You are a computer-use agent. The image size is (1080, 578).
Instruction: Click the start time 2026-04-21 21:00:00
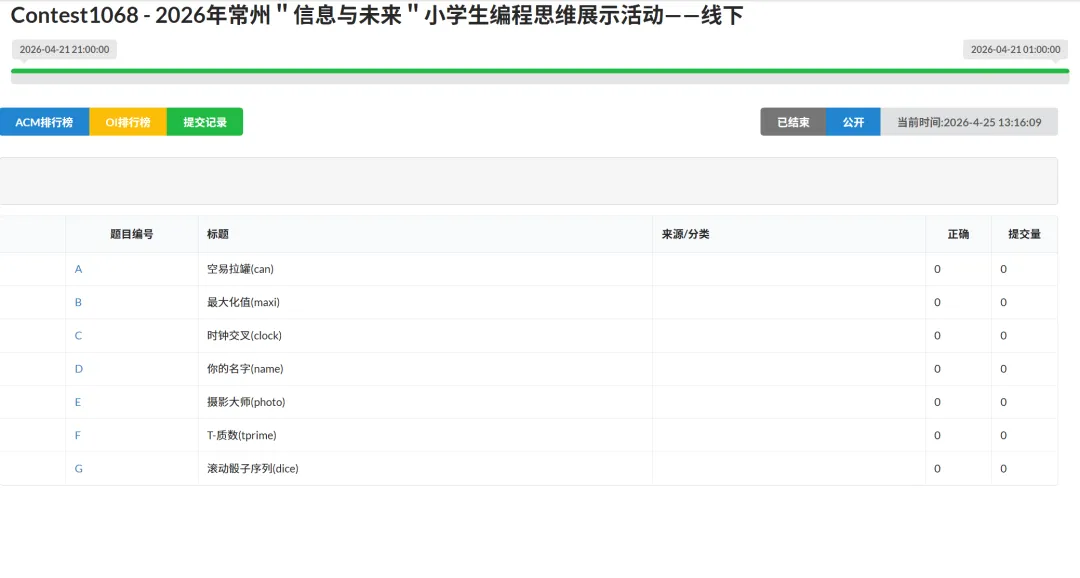(63, 48)
